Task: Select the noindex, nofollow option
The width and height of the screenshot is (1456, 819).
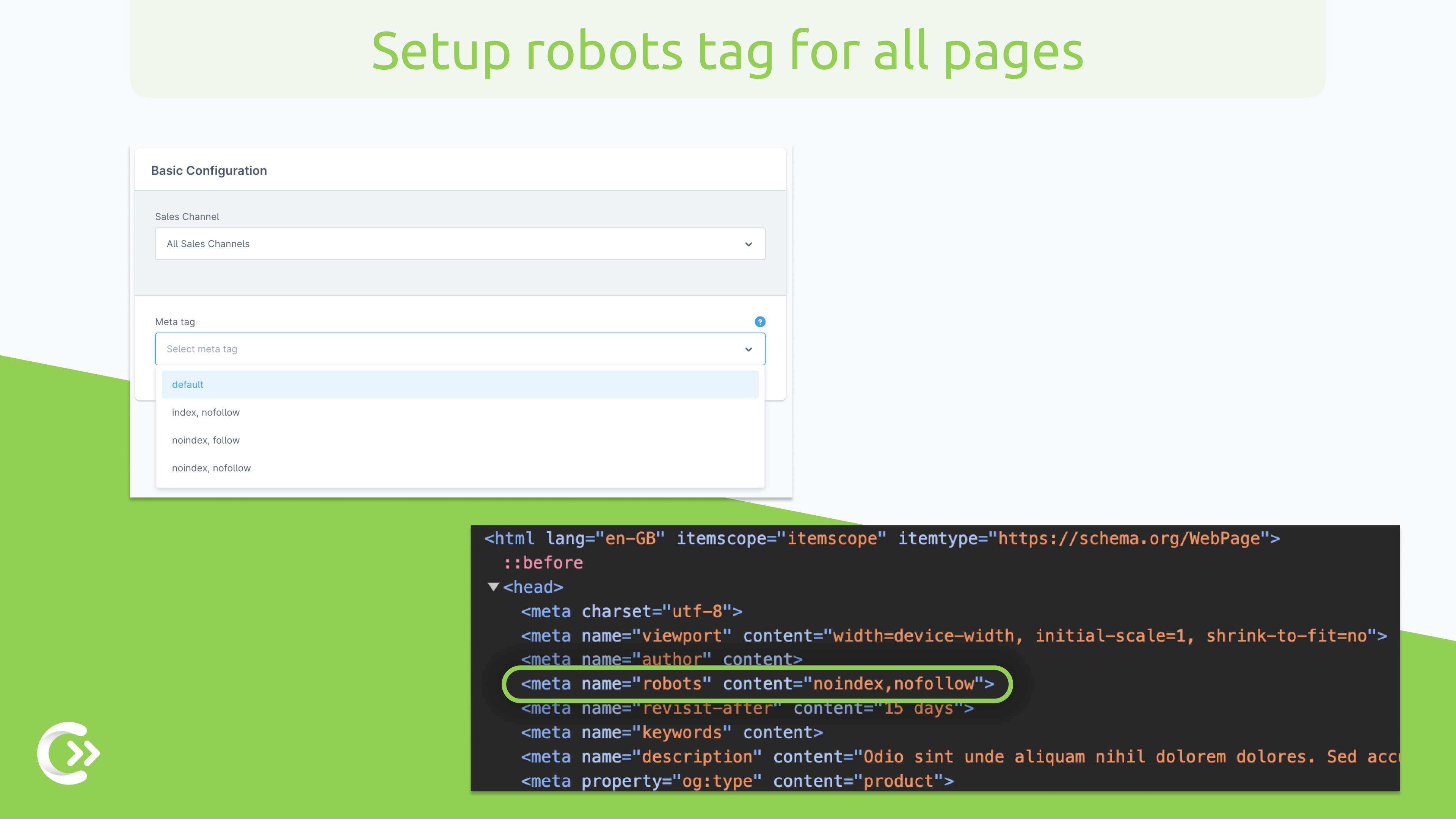Action: (x=460, y=468)
